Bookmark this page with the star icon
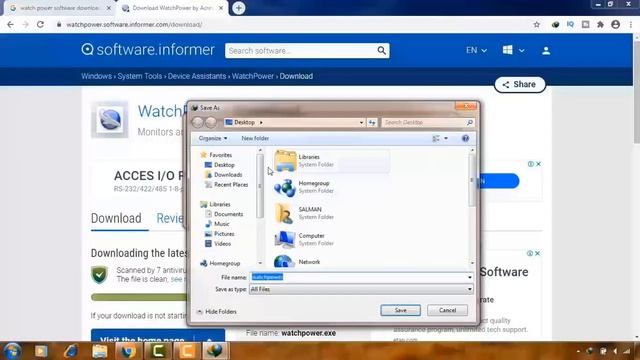 pos(536,24)
